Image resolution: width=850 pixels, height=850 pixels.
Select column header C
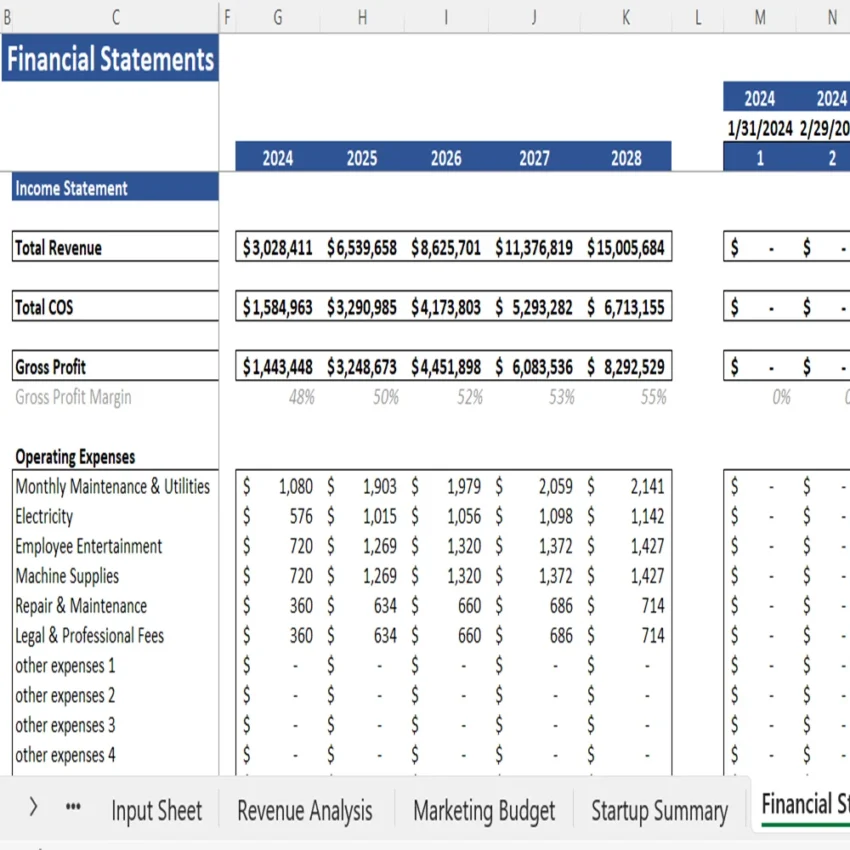click(x=115, y=17)
